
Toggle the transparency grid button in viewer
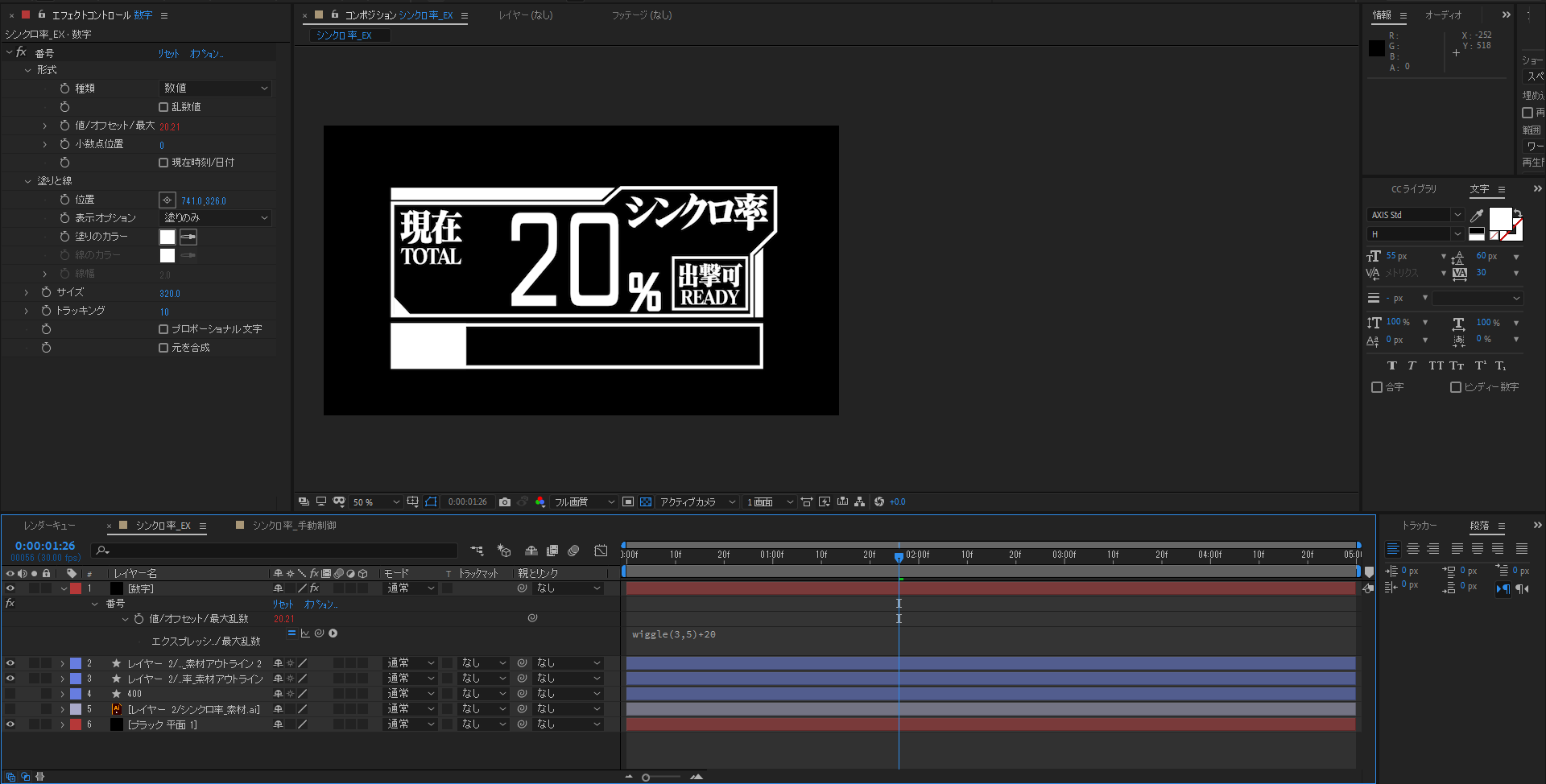pos(646,502)
